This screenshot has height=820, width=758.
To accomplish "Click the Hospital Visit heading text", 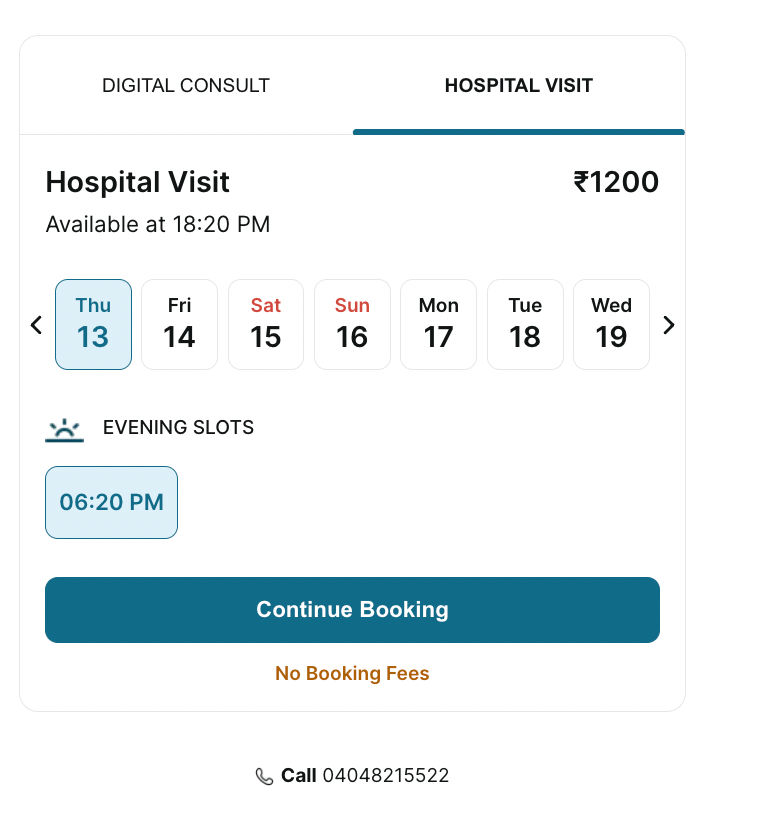I will pos(138,182).
